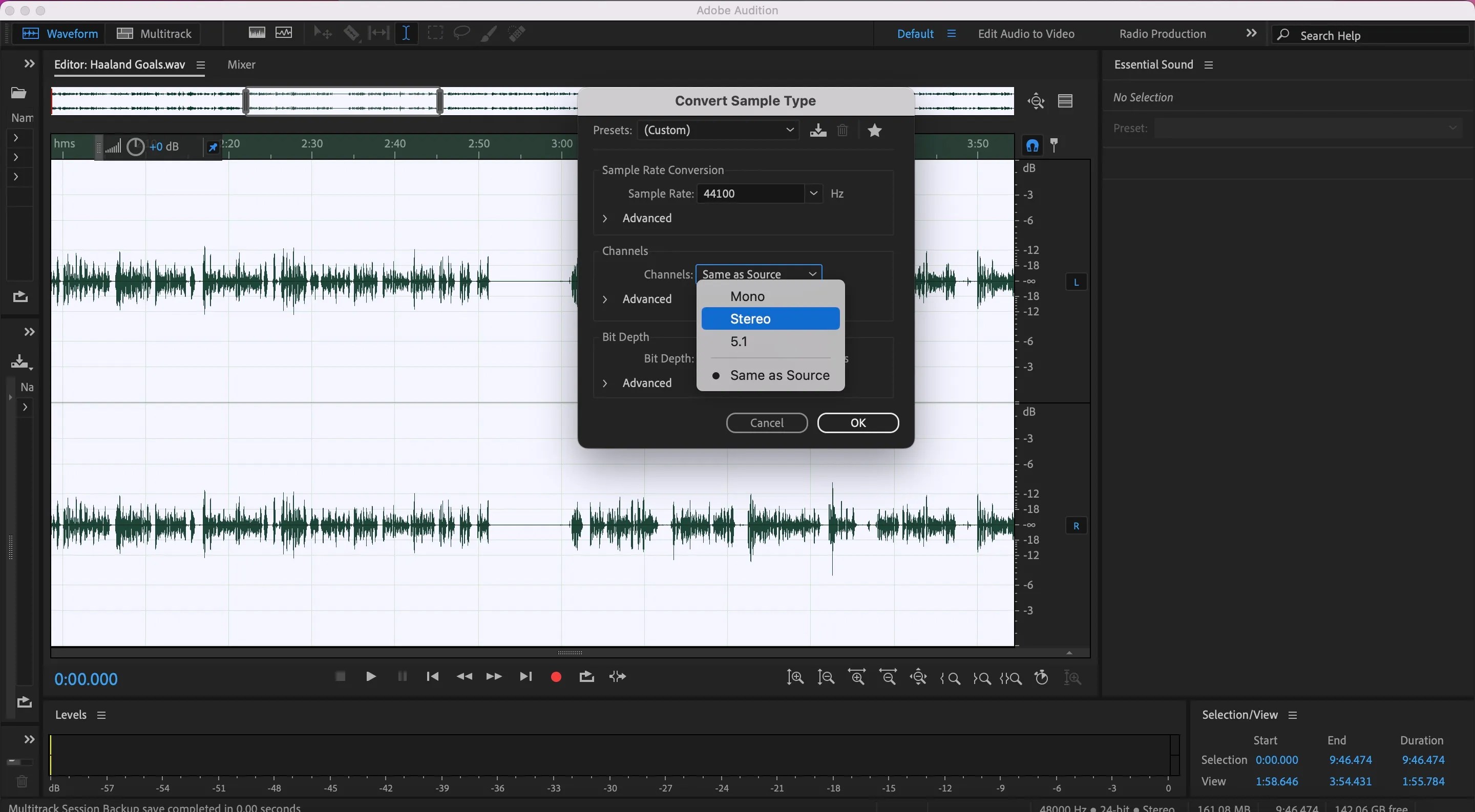Adjust the +0 dB volume control

[164, 146]
